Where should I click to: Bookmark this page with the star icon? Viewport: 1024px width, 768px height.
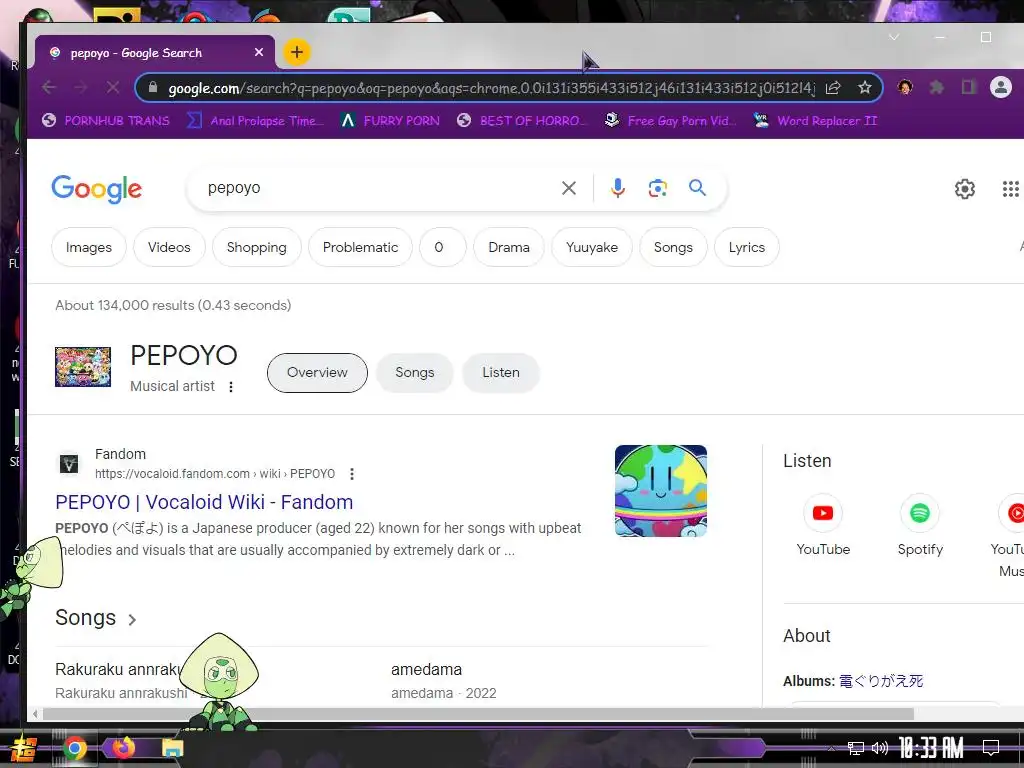[x=865, y=88]
